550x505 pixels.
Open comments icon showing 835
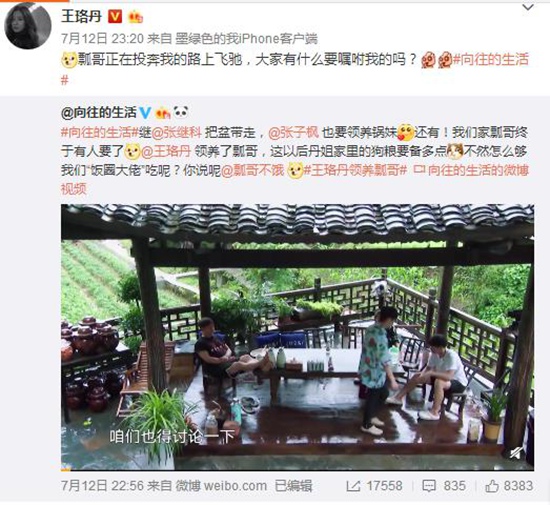point(444,486)
